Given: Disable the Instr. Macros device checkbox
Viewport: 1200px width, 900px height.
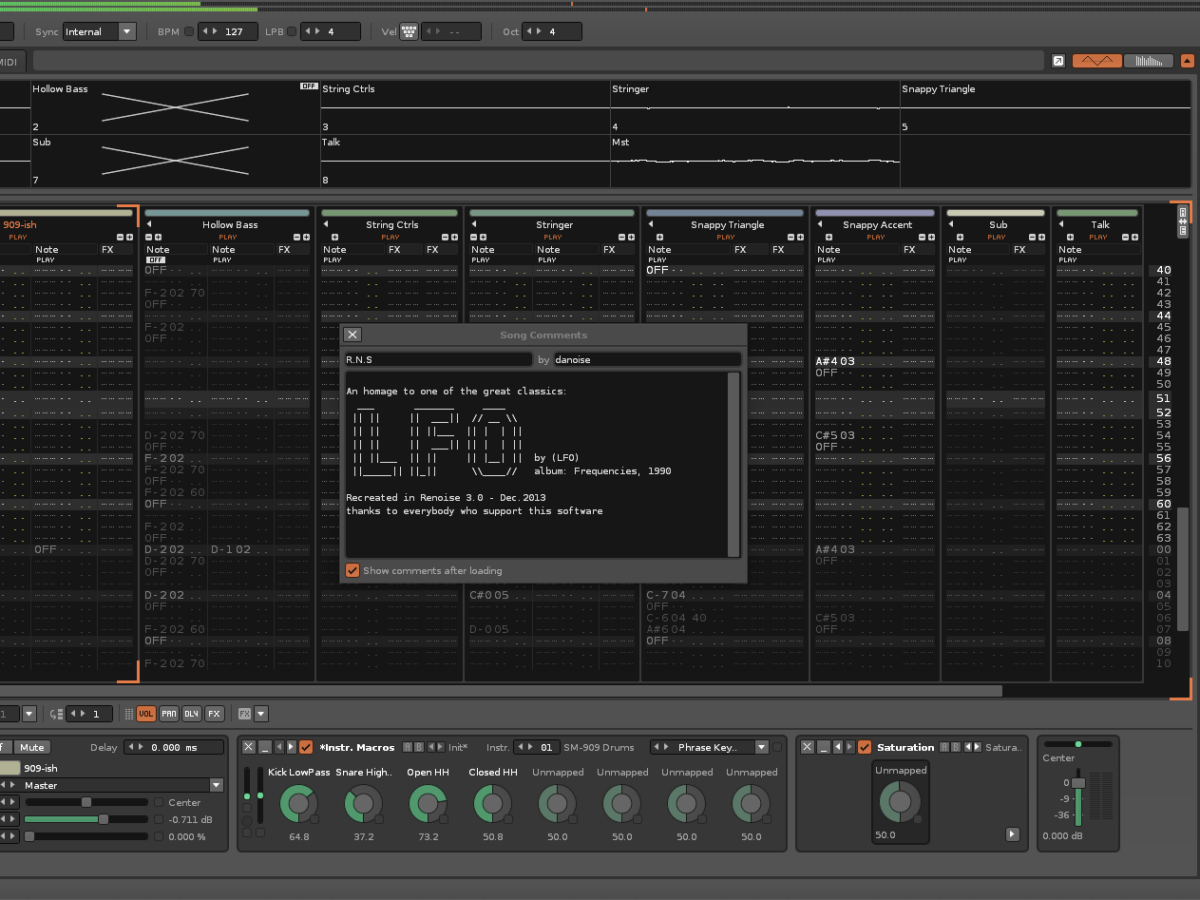Looking at the screenshot, I should point(306,747).
